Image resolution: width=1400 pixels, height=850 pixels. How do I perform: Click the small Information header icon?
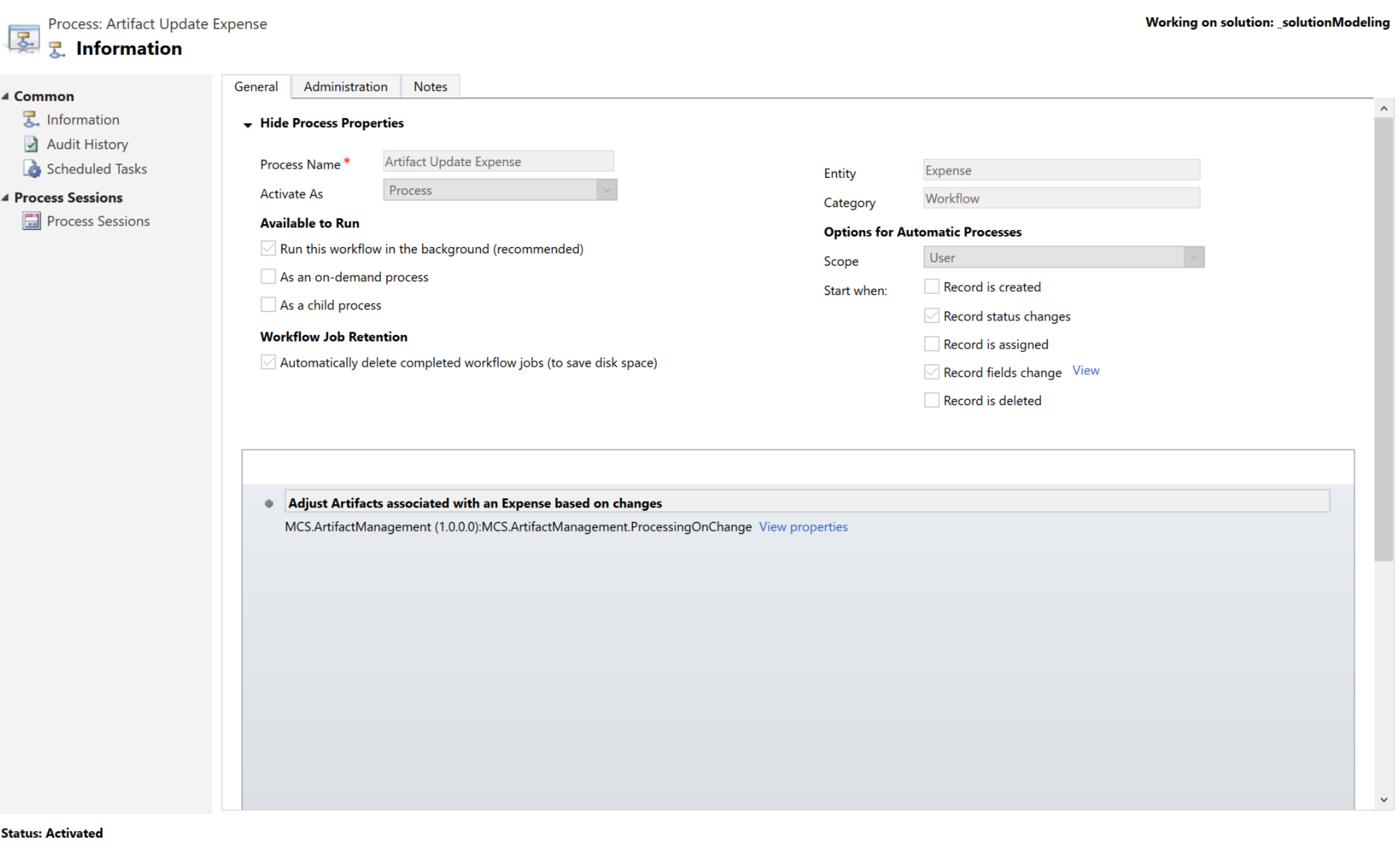pyautogui.click(x=57, y=50)
